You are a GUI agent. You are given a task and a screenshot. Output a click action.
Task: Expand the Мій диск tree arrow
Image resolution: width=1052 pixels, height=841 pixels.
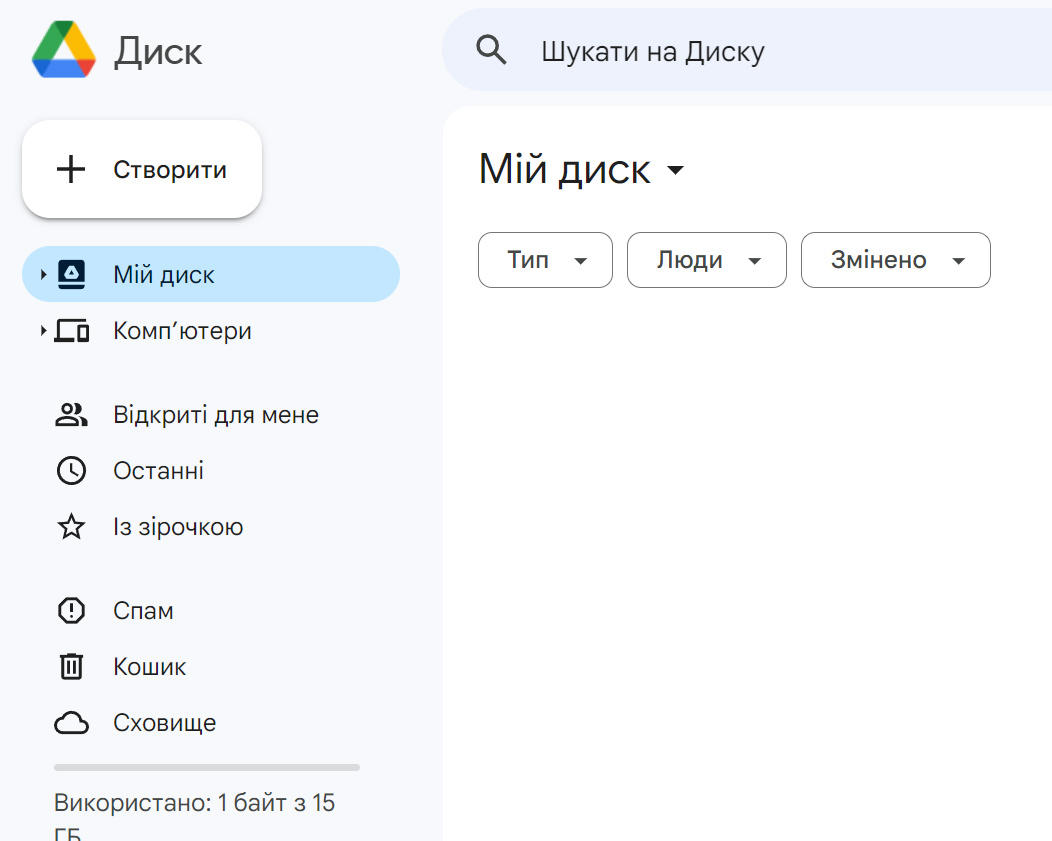tap(43, 274)
